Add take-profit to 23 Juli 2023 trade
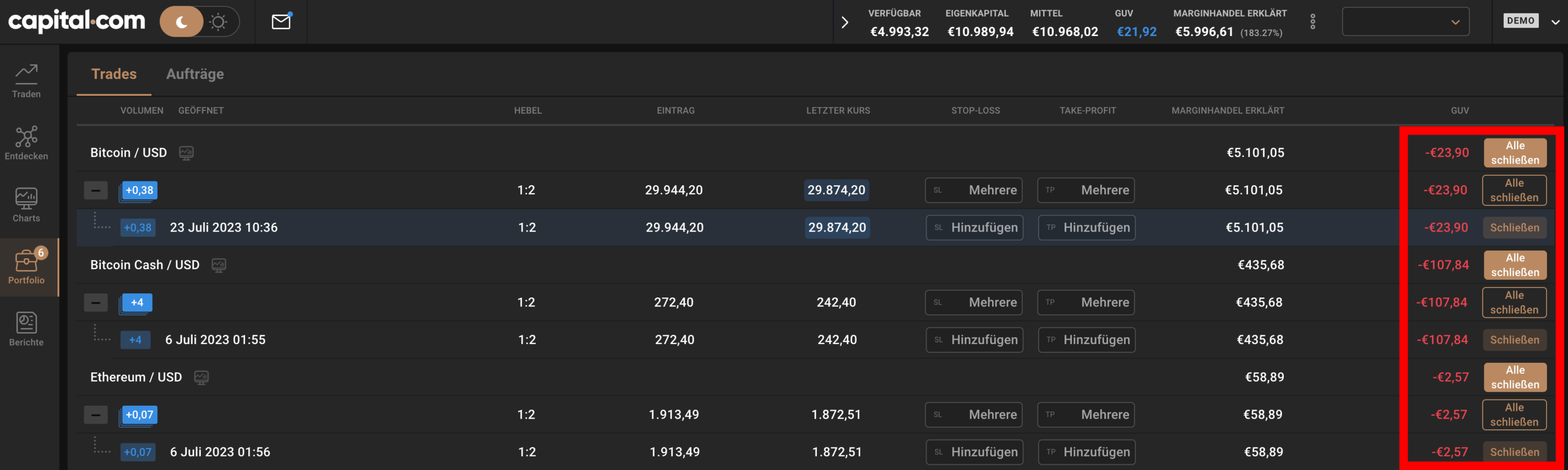 point(1087,228)
